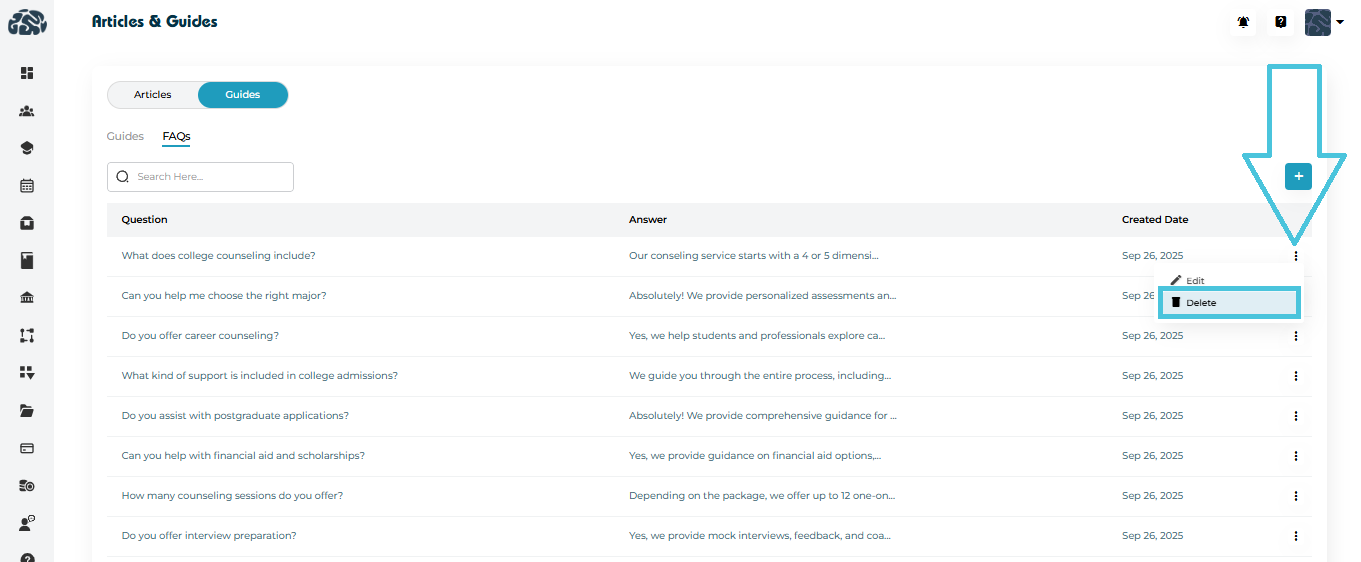Viewport: 1361px width, 562px height.
Task: Open three-dot menu for postgraduate applications row
Action: pos(1295,416)
